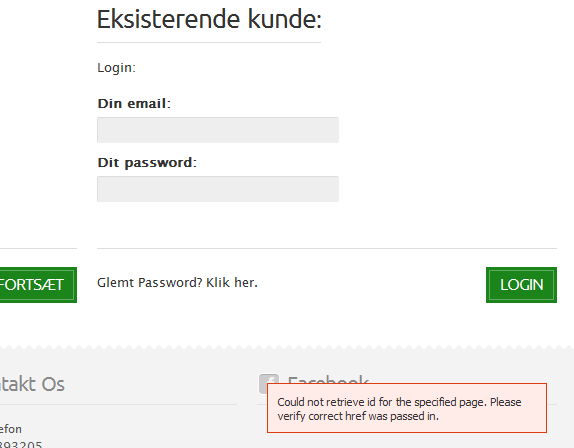Screen dimensions: 574x448
Task: Focus the Din email input field
Action: click(x=218, y=130)
